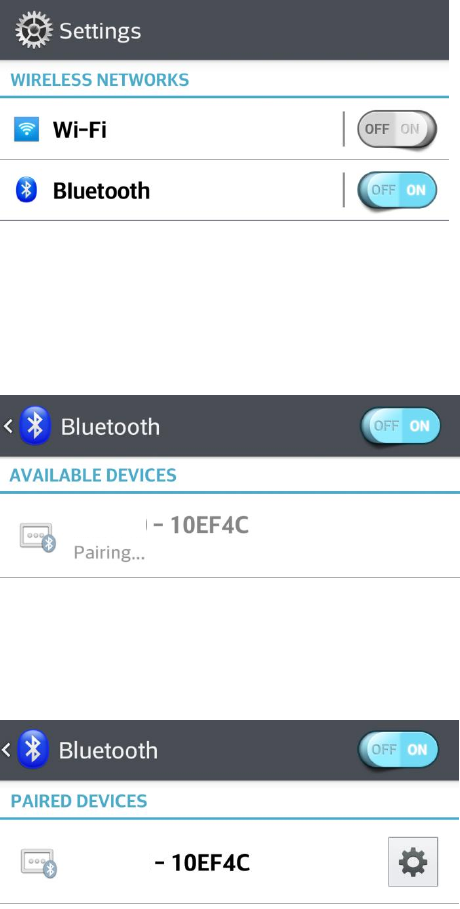
Task: Open paired device settings gear for 10EF4C
Action: (413, 862)
